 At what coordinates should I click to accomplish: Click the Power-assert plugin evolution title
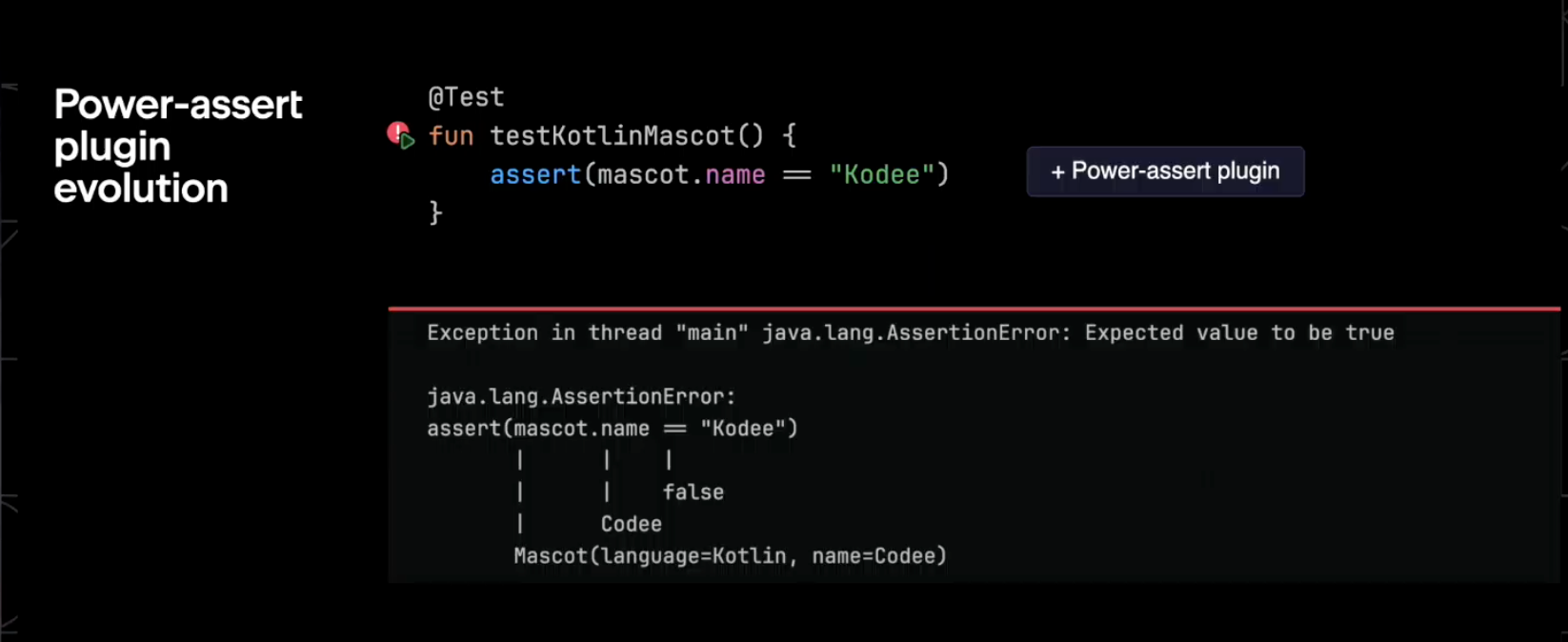click(x=177, y=146)
